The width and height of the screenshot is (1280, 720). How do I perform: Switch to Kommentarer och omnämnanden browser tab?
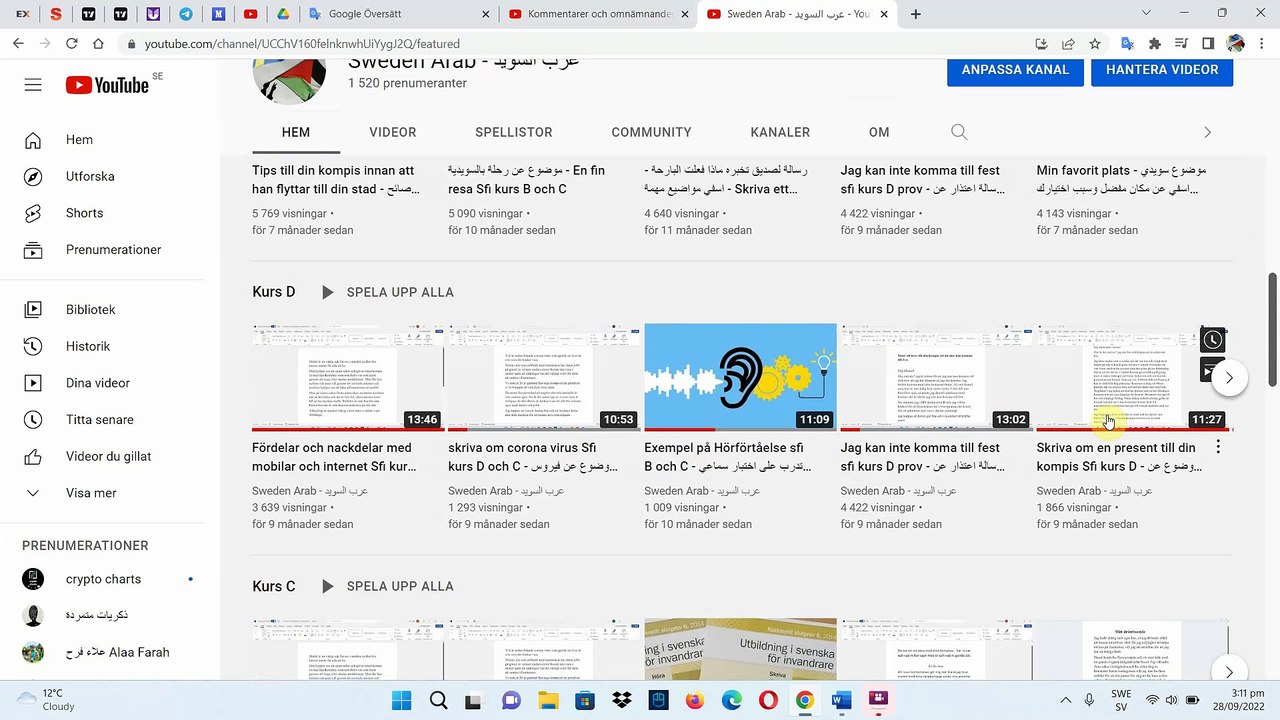tap(597, 14)
